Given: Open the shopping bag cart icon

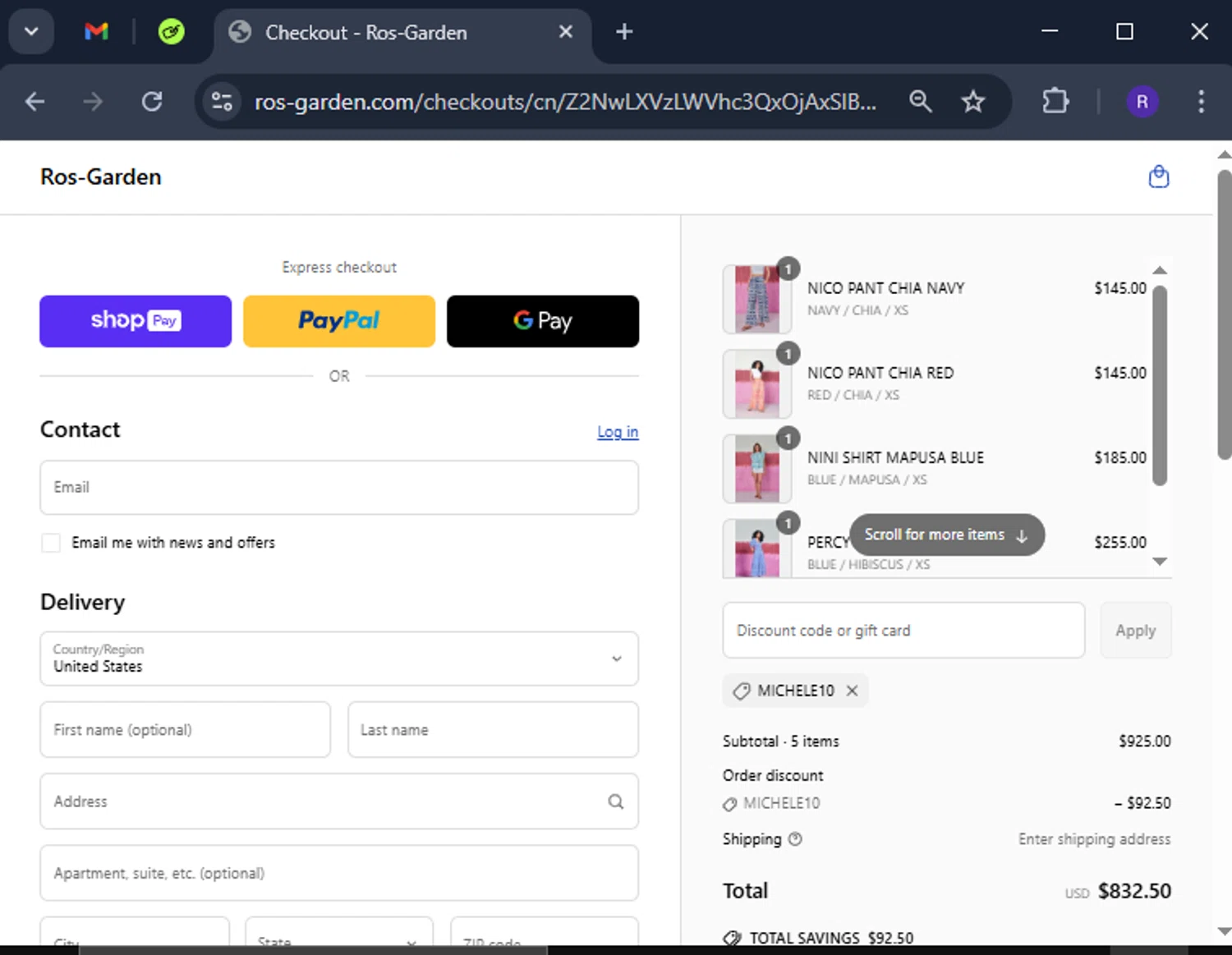Looking at the screenshot, I should [1159, 177].
